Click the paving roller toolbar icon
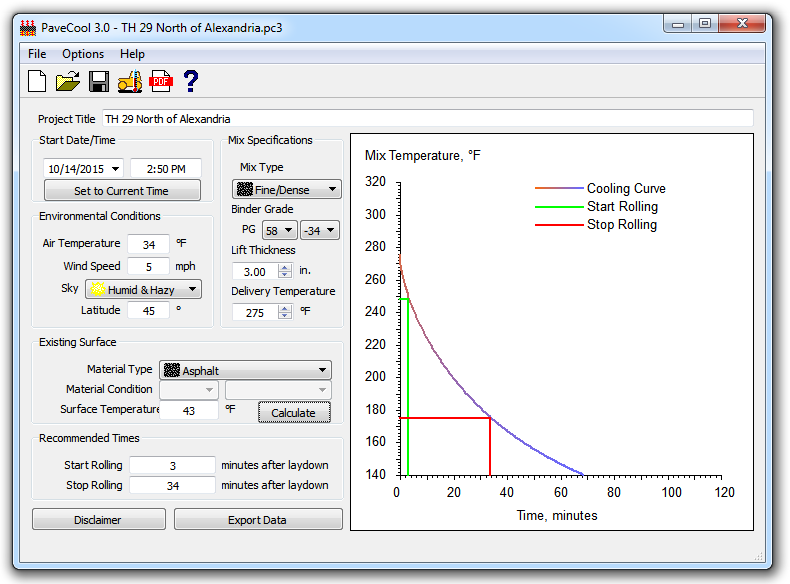790x584 pixels. click(x=130, y=82)
